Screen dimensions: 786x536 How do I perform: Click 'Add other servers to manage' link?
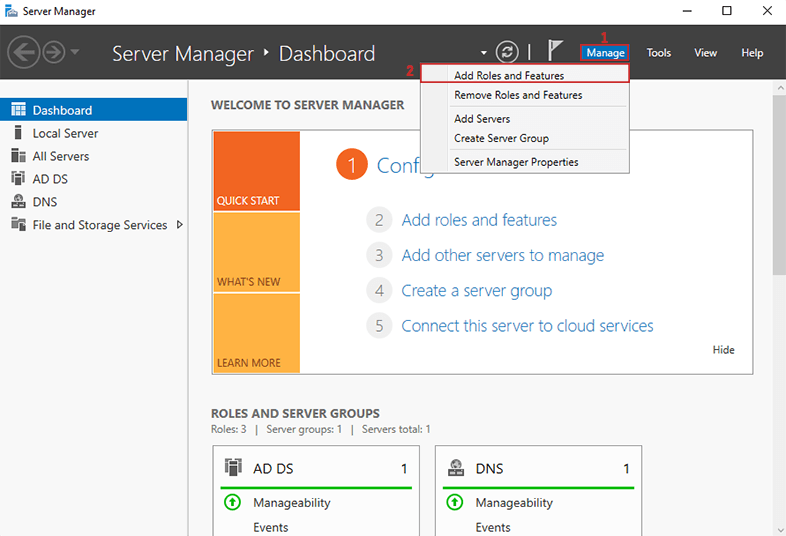[x=502, y=256]
